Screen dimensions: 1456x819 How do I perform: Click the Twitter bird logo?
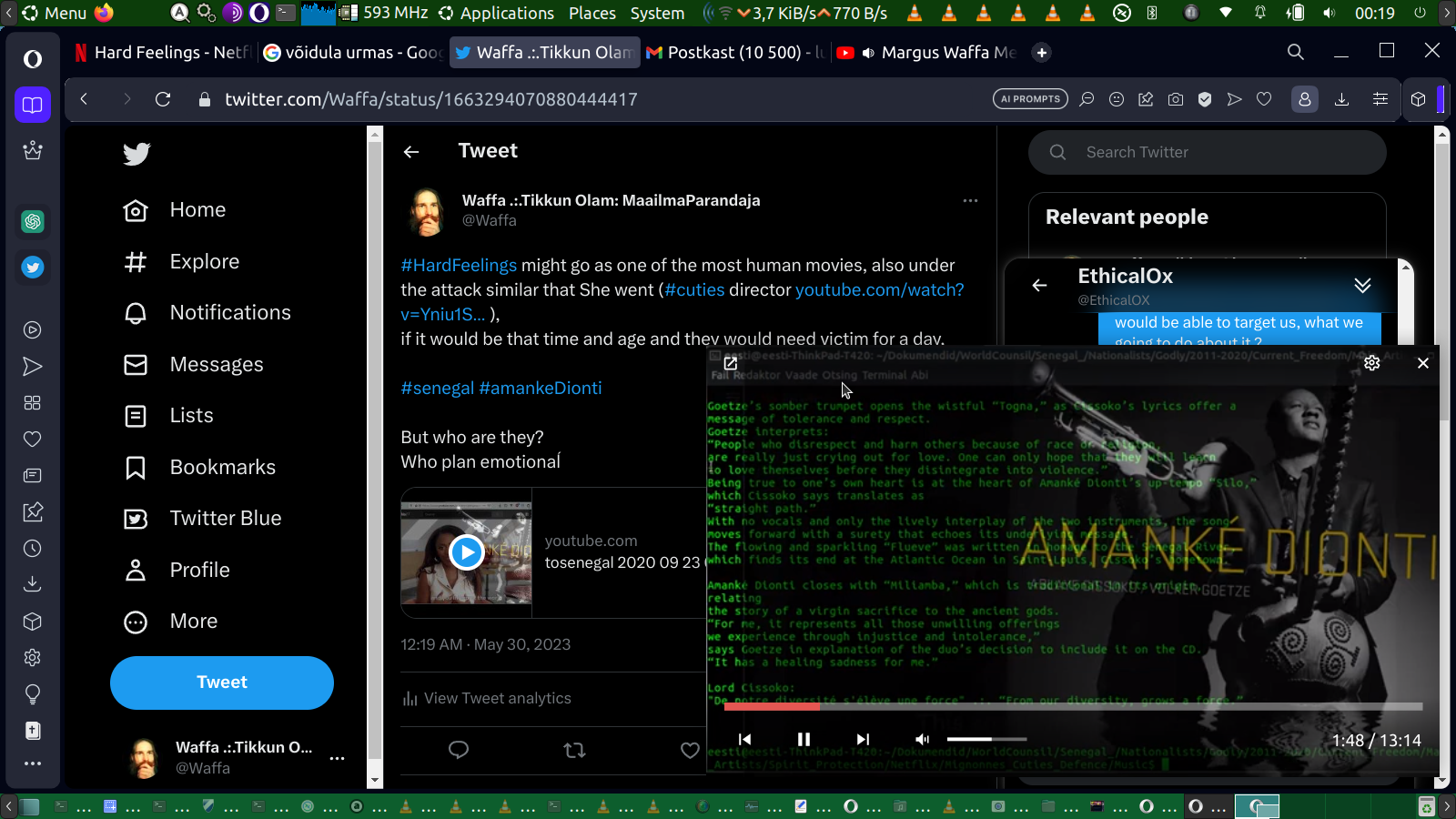136,154
